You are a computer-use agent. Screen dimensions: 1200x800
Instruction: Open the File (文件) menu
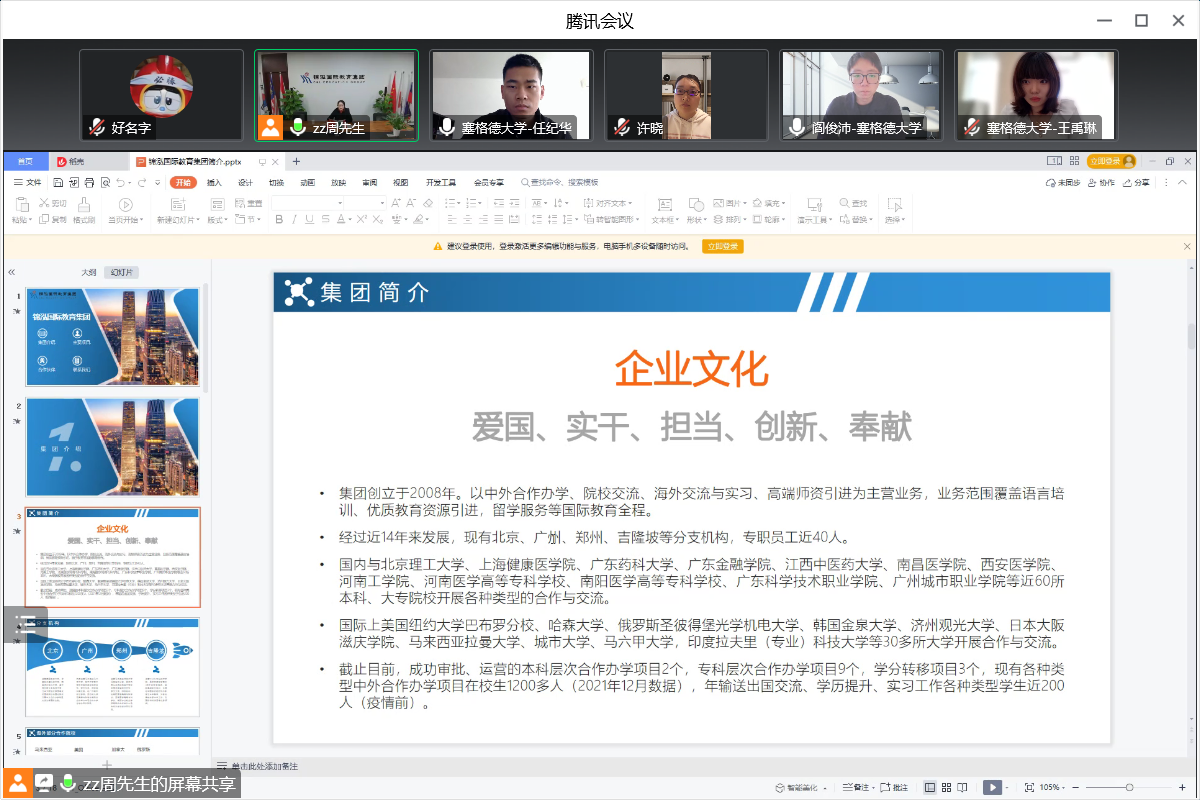[27, 182]
